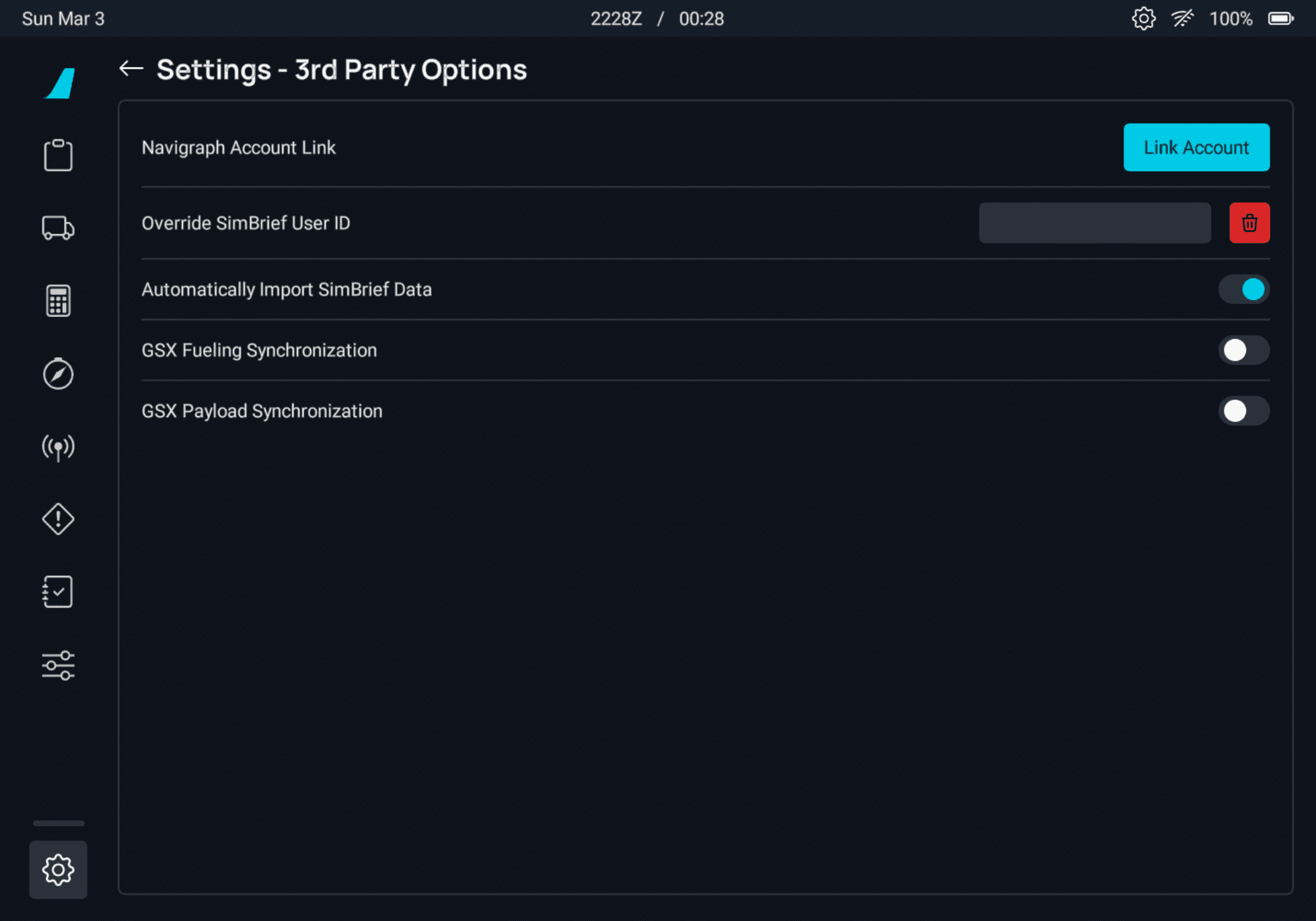The image size is (1316, 921).
Task: Go back using the arrow beside Settings
Action: coord(131,69)
